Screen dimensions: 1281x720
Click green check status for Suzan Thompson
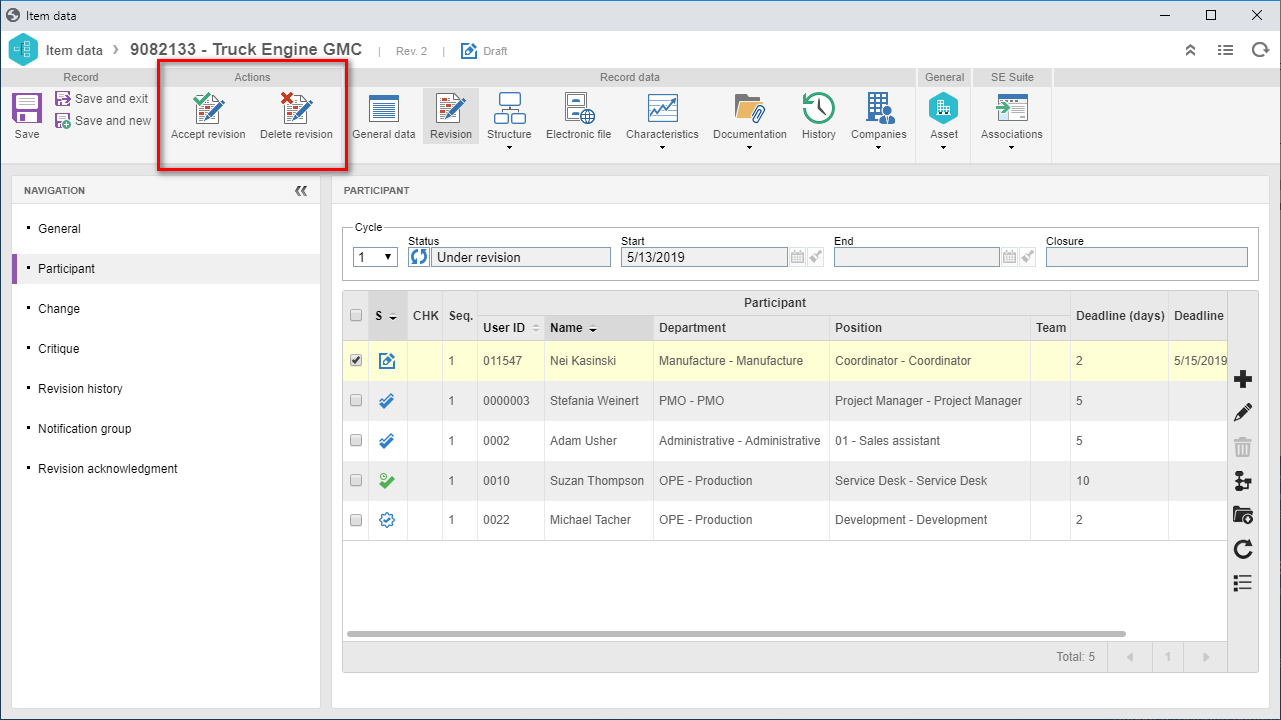click(x=387, y=481)
